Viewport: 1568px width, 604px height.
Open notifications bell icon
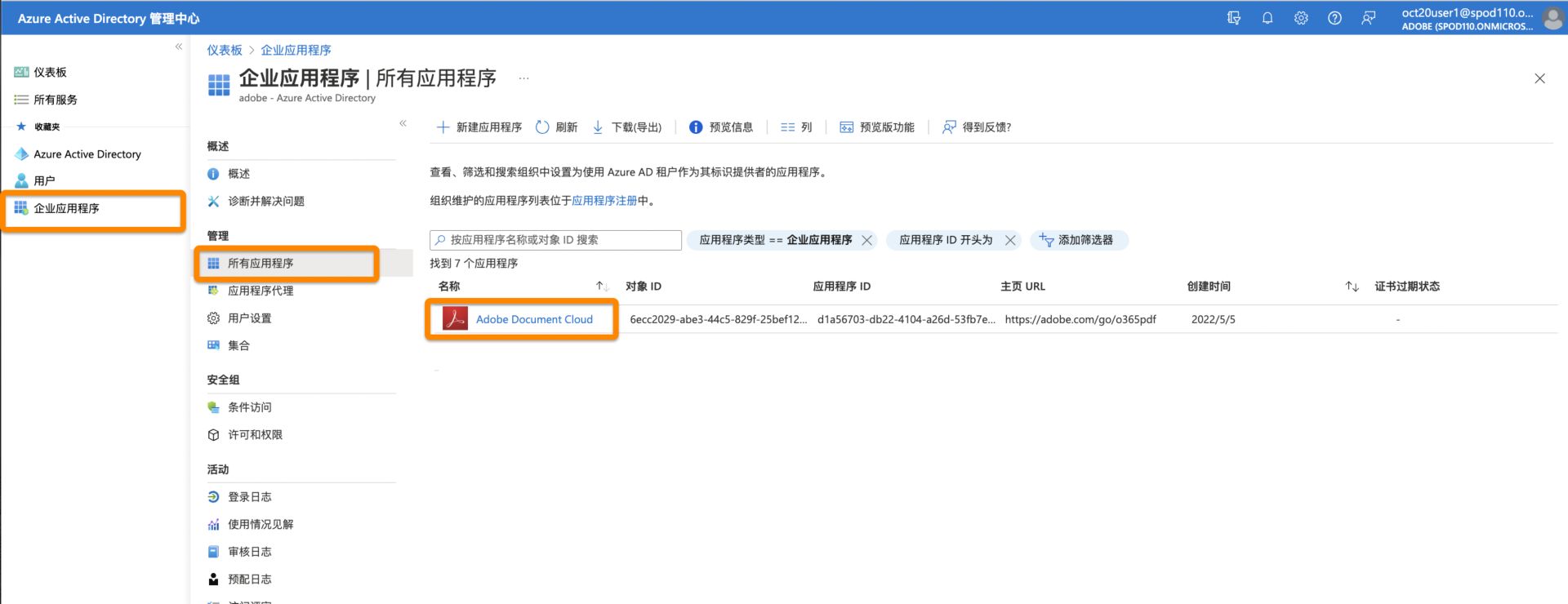[1267, 18]
